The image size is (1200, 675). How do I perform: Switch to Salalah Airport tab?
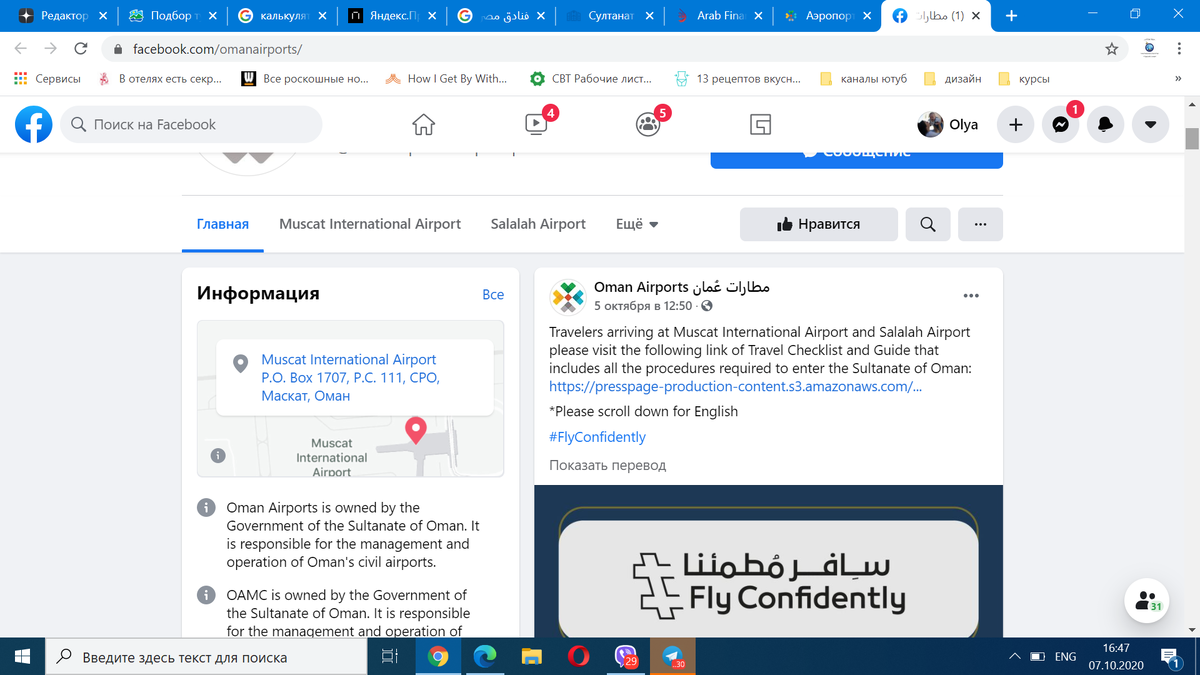[x=538, y=224]
